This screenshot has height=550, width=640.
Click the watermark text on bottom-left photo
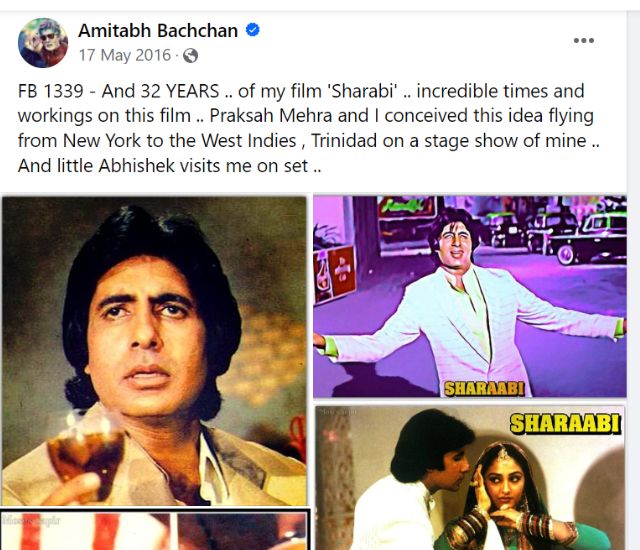pos(31,520)
